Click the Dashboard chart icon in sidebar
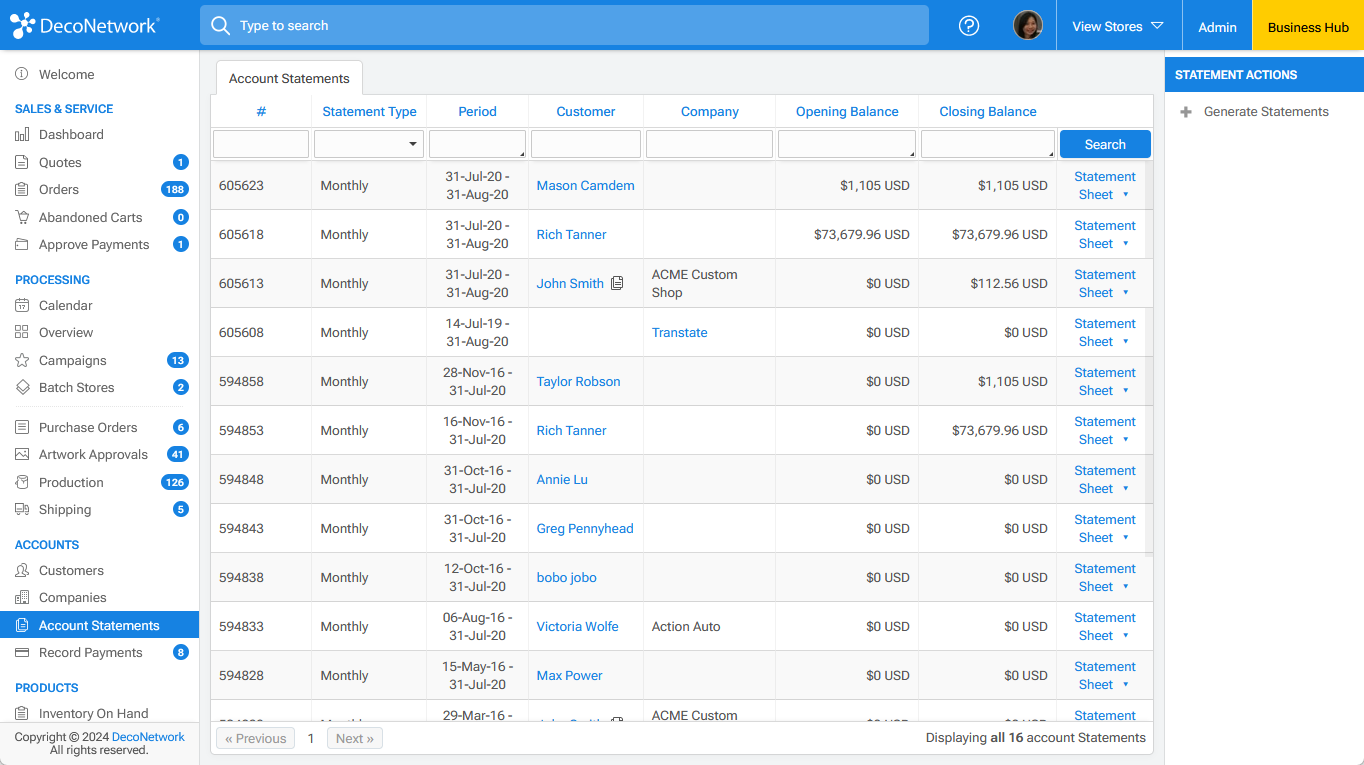This screenshot has height=765, width=1364. (x=22, y=135)
